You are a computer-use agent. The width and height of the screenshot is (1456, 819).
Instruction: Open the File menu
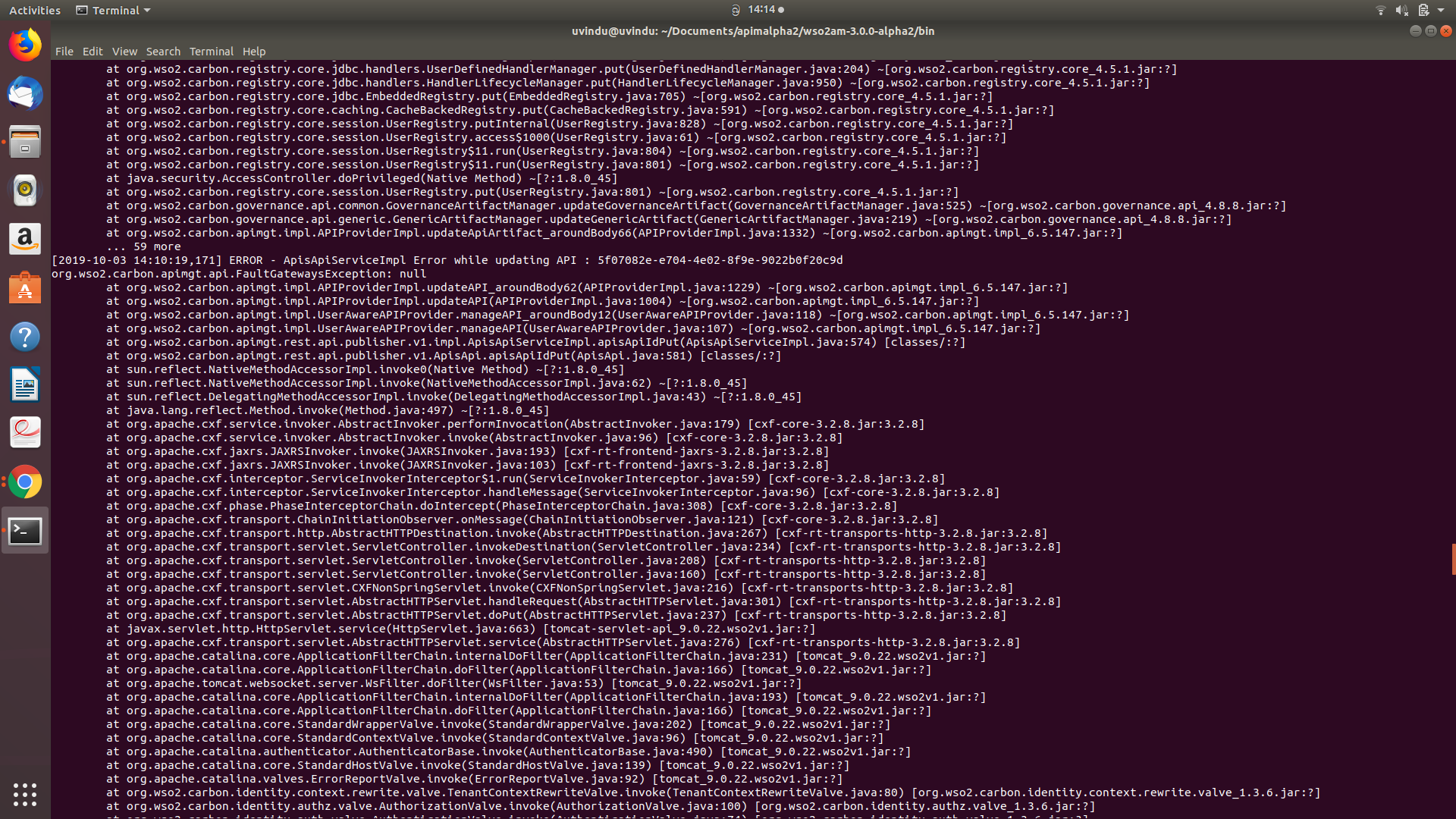[64, 52]
